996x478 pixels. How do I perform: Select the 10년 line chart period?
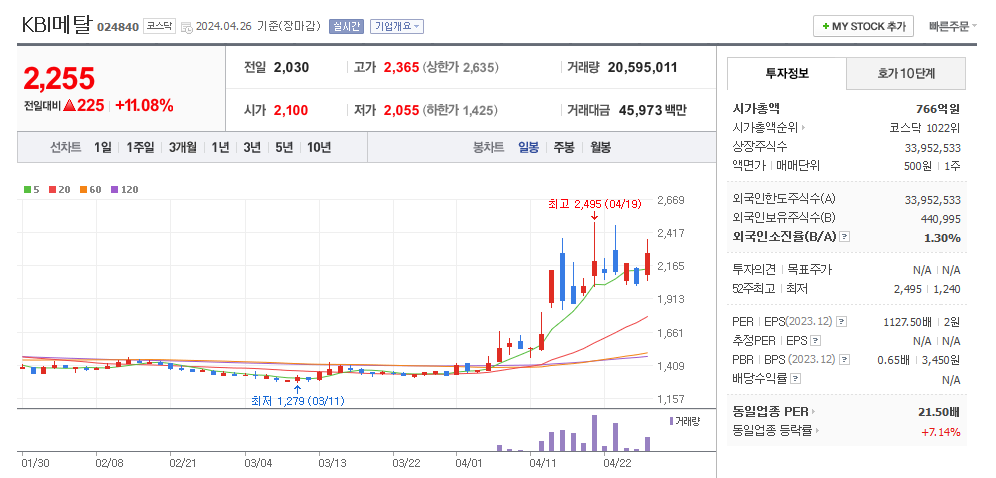[x=319, y=147]
